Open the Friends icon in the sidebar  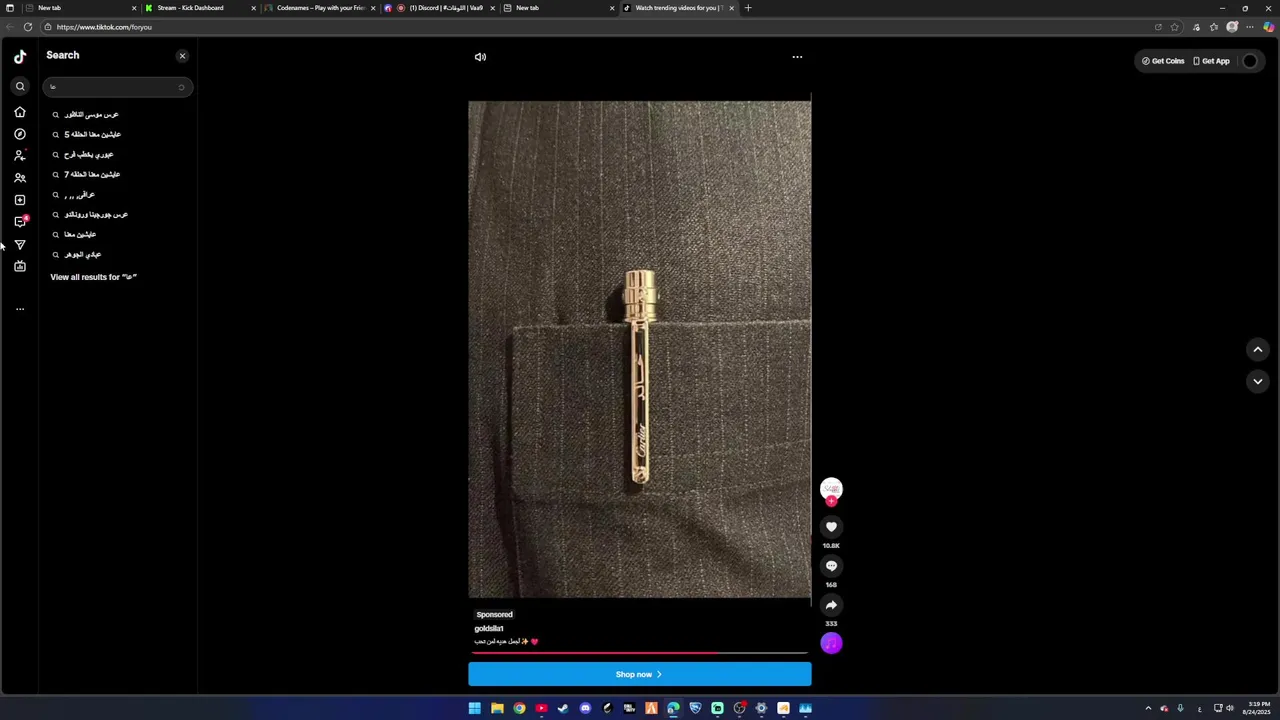[20, 178]
